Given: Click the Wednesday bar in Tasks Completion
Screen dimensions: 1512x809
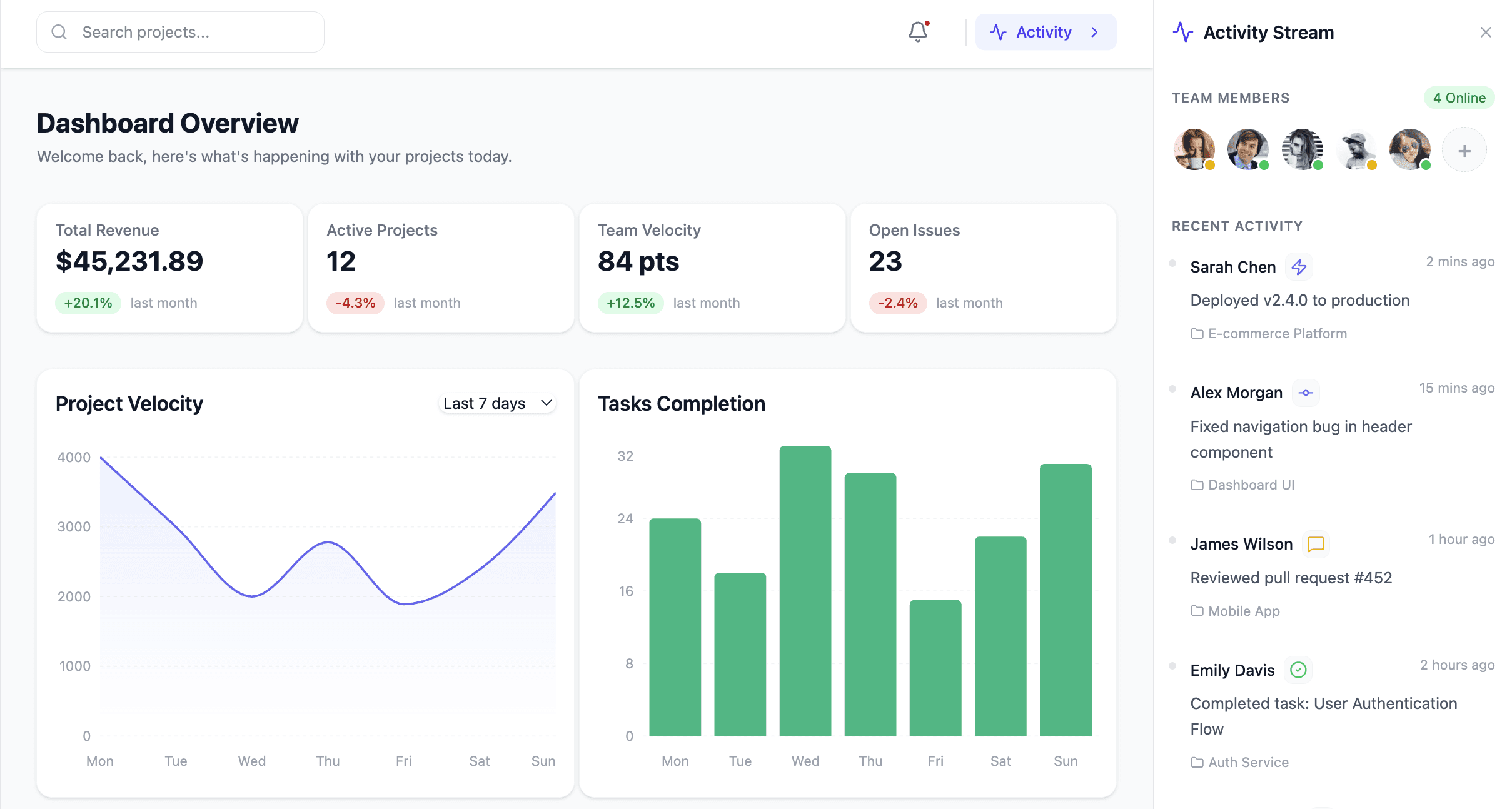Looking at the screenshot, I should [x=805, y=590].
